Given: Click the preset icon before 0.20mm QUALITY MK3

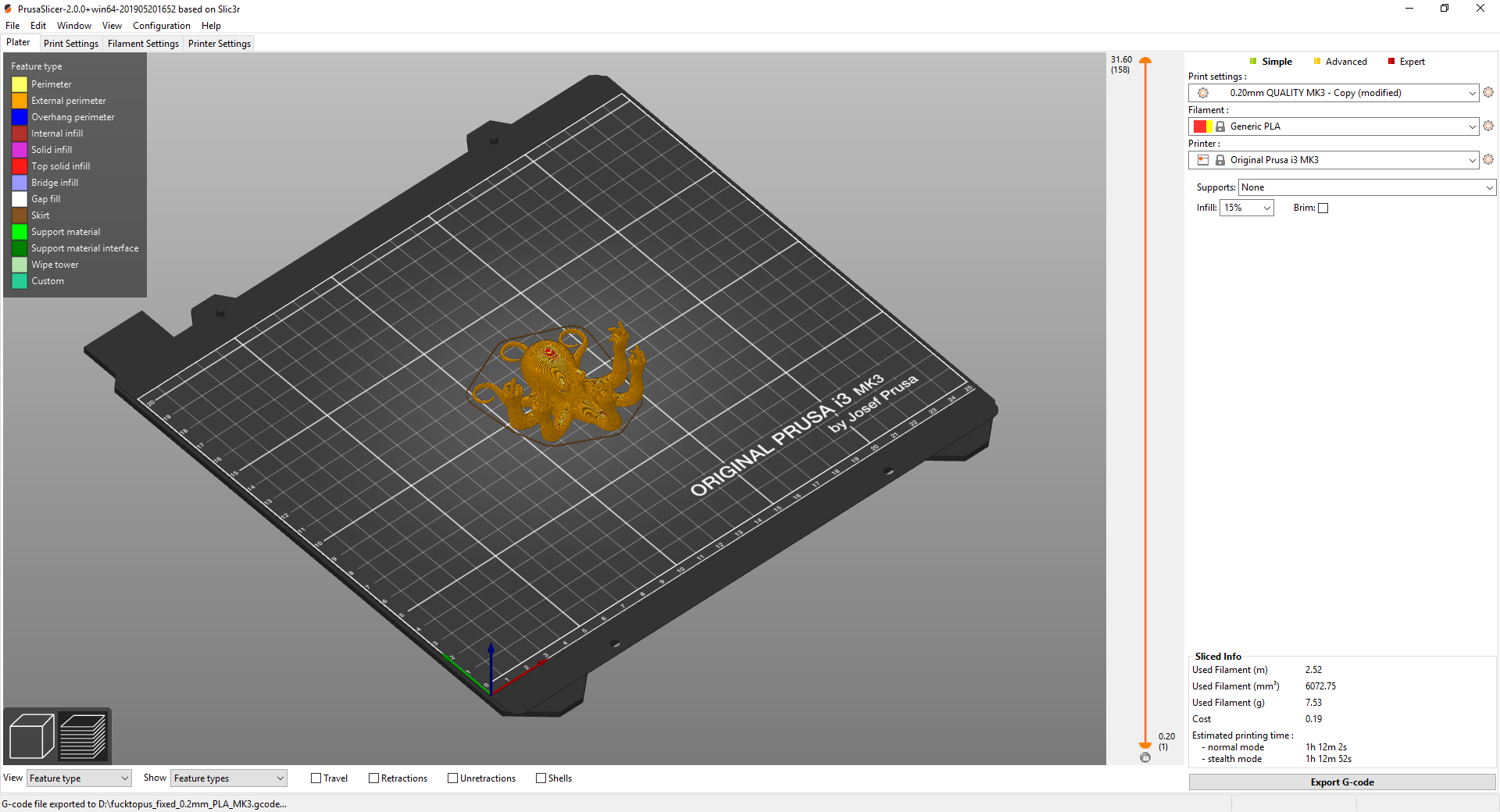Looking at the screenshot, I should 1203,93.
